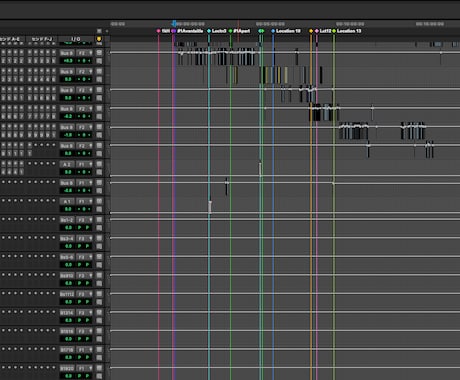Click the 00:10:00:00 timecode on the ruler

pyautogui.click(x=350, y=24)
